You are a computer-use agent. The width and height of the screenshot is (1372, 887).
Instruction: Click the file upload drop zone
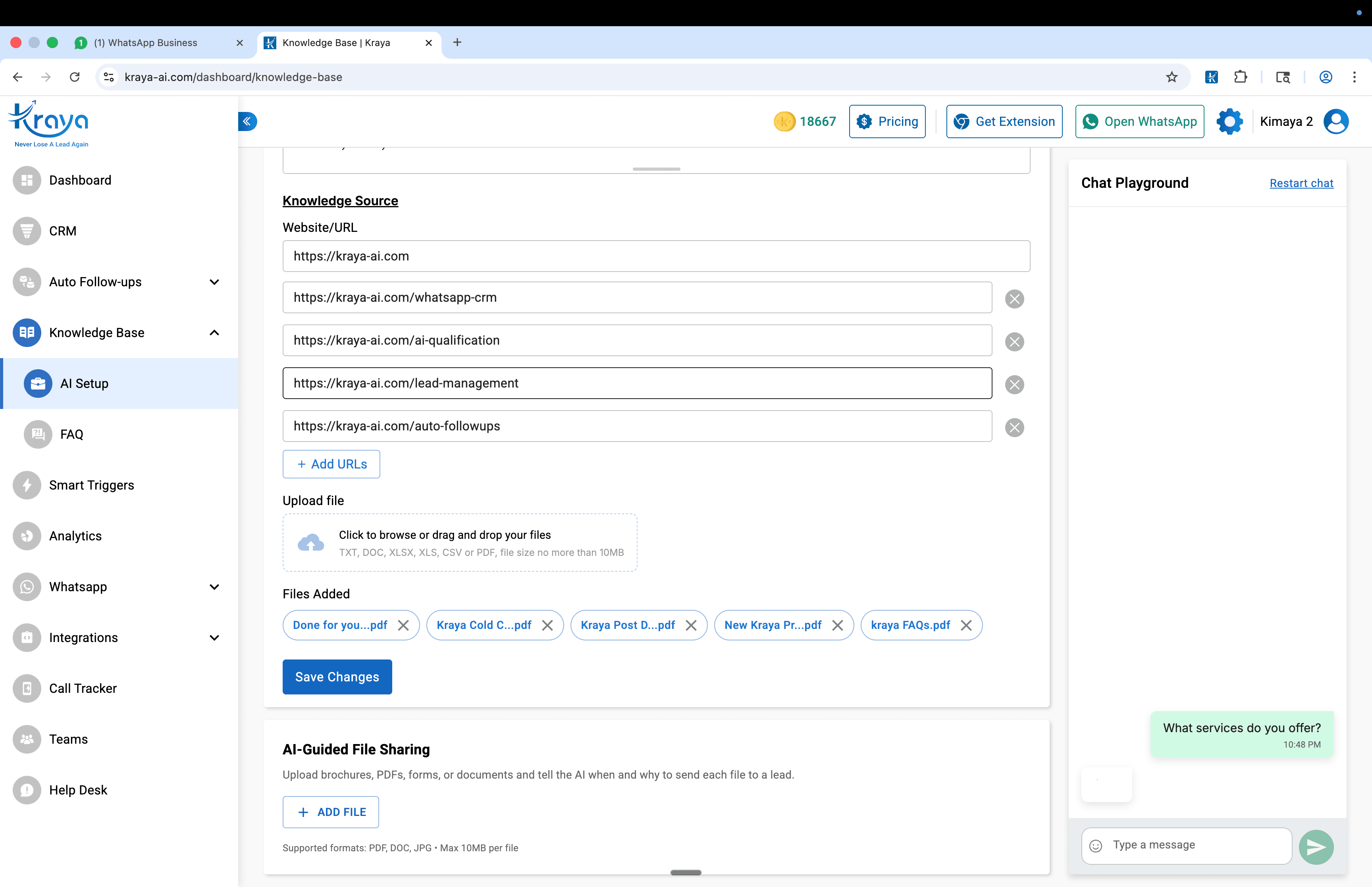pos(460,543)
